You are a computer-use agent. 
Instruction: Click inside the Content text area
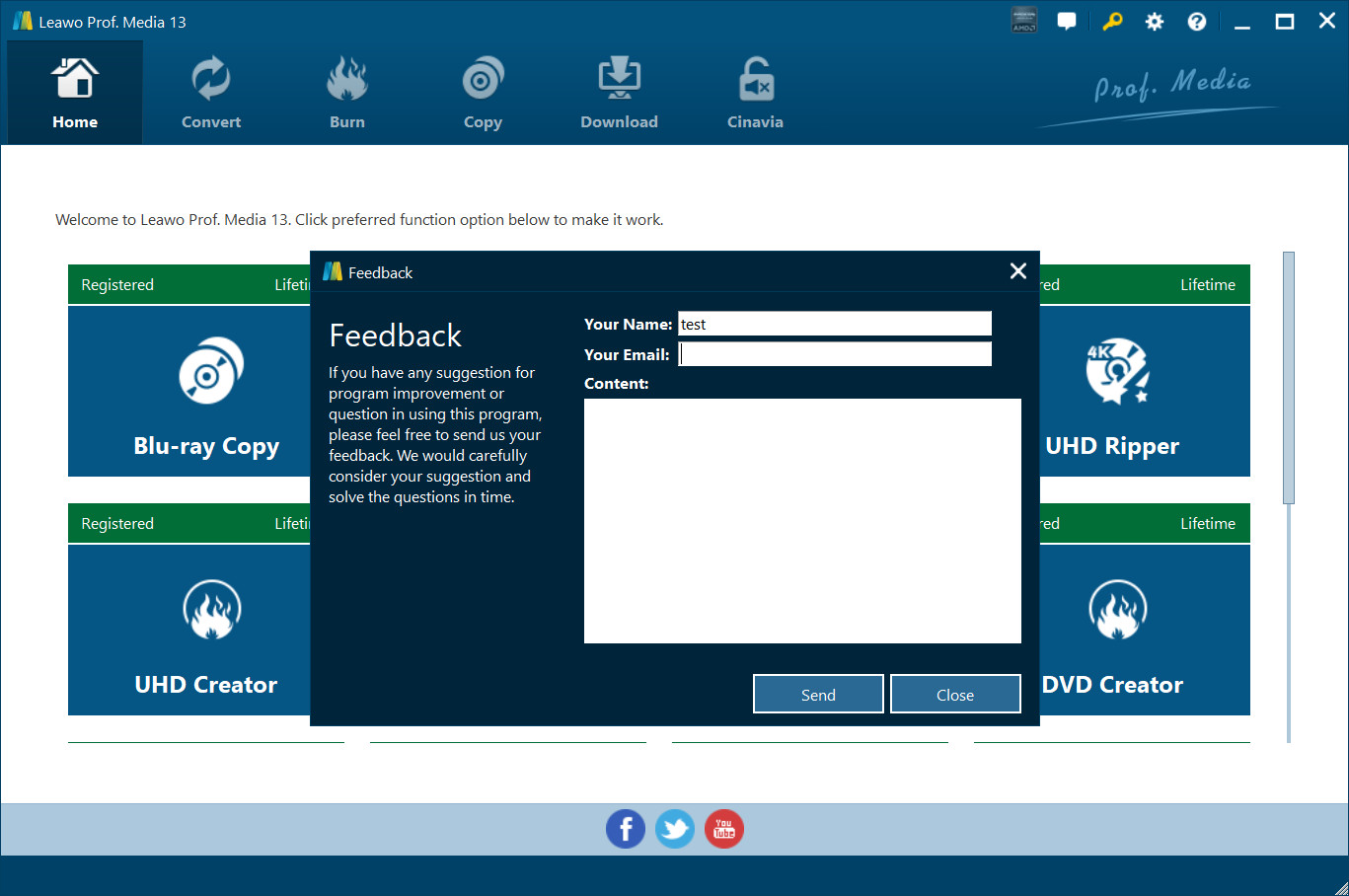[802, 520]
